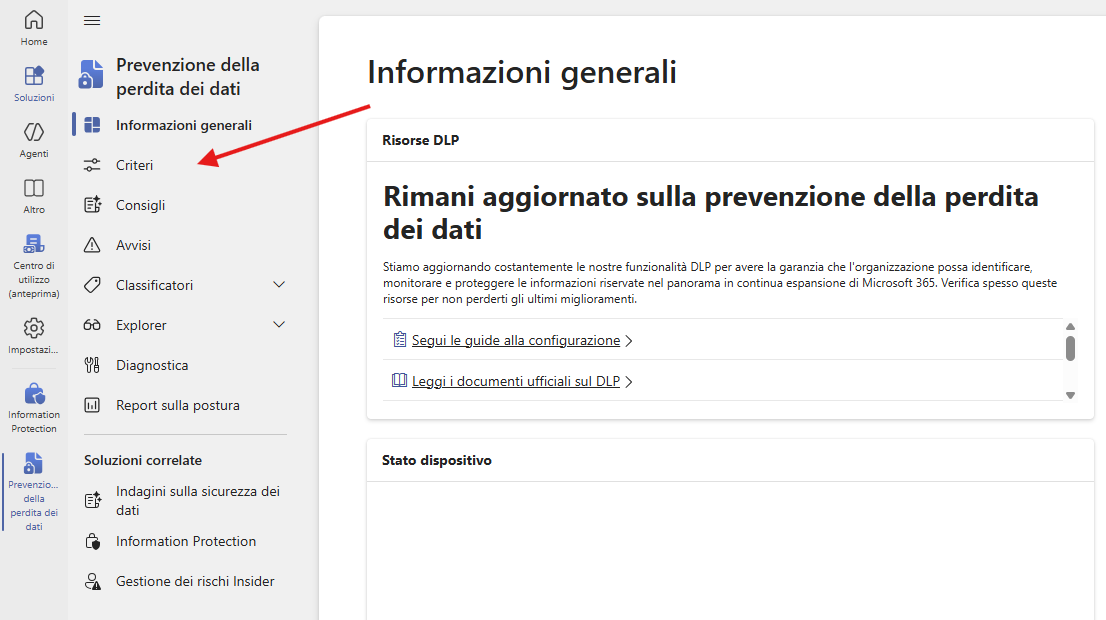
Task: Expand the Explorer chevron
Action: click(x=279, y=325)
